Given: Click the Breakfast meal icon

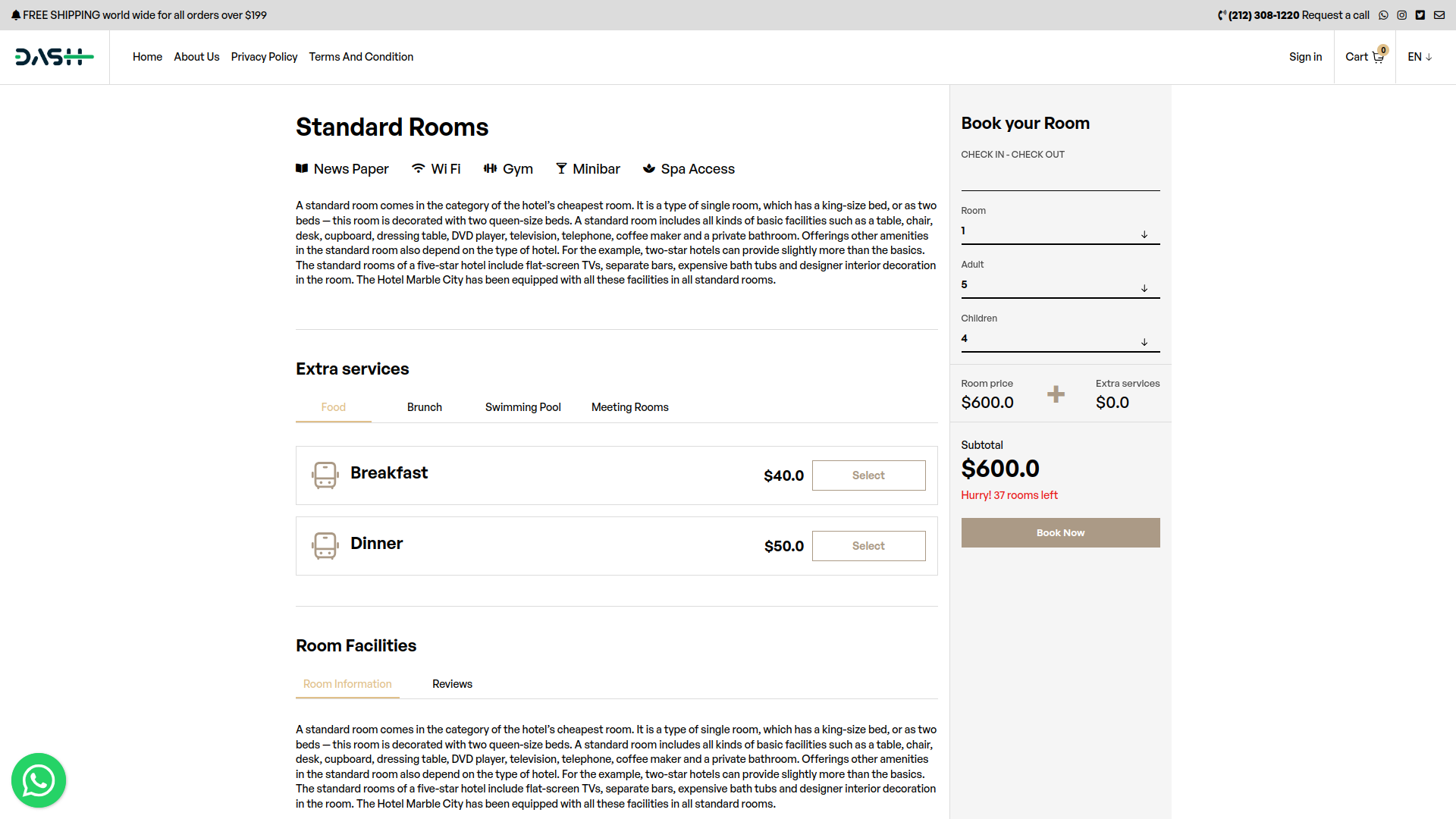Looking at the screenshot, I should [325, 475].
